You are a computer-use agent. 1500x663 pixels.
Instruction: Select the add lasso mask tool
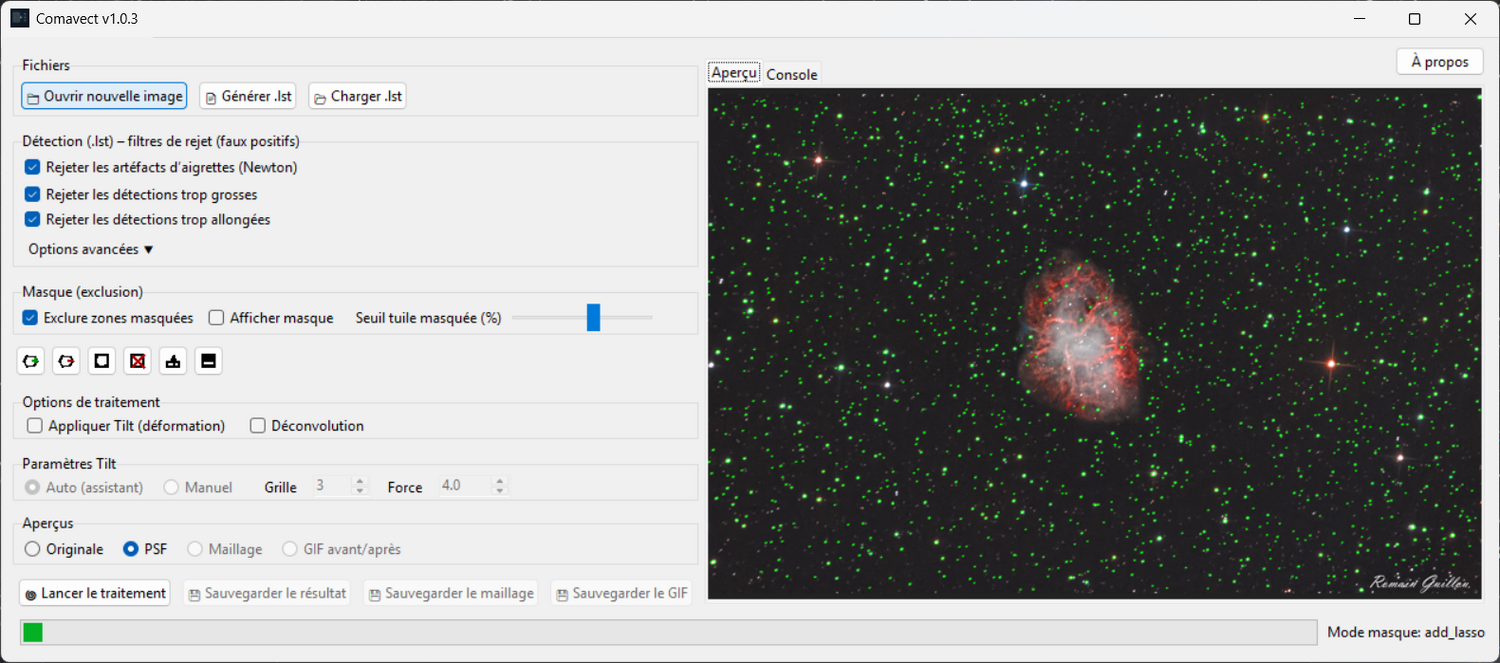[30, 360]
